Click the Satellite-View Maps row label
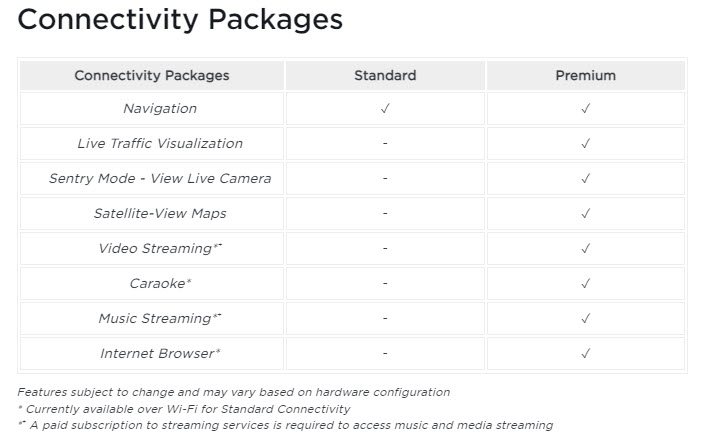Viewport: 703px width, 438px height. (160, 213)
